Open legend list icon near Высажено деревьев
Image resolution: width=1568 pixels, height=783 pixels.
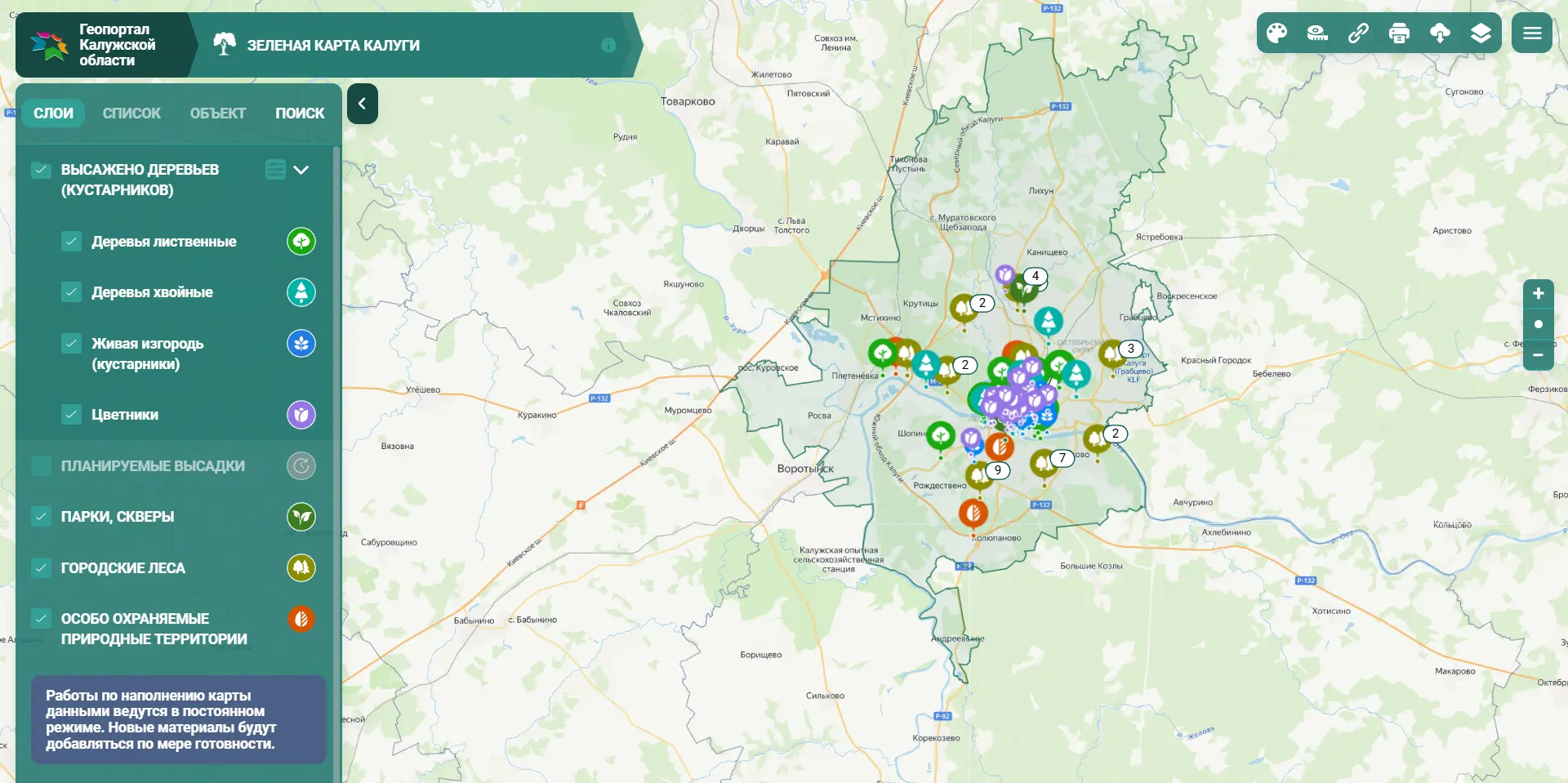coord(275,170)
